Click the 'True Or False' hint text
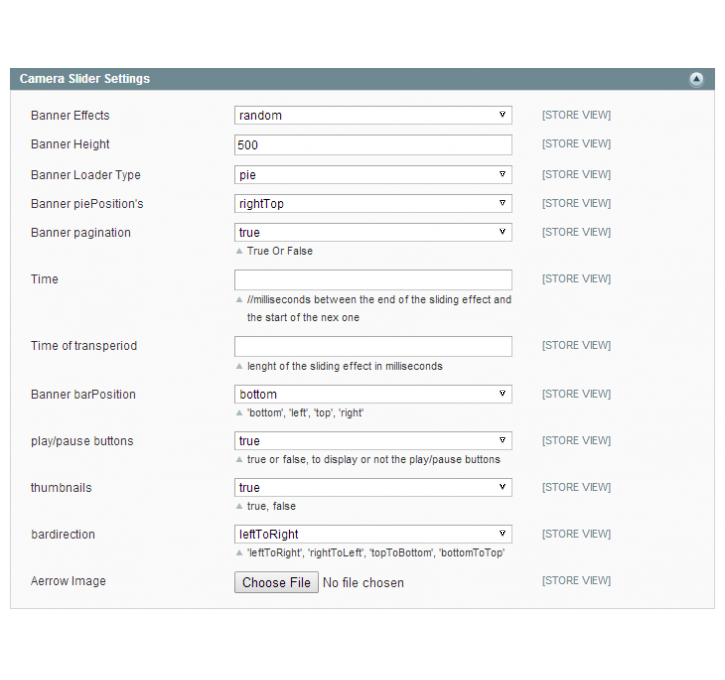Viewport: 725px width, 680px height. tap(280, 251)
